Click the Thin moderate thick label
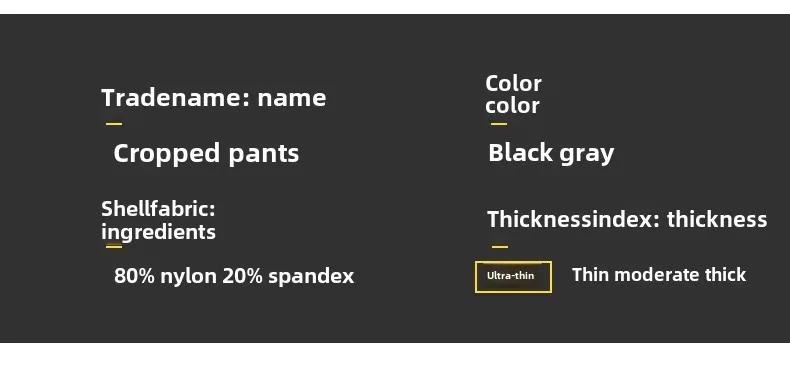The height and width of the screenshot is (379, 790). click(659, 275)
